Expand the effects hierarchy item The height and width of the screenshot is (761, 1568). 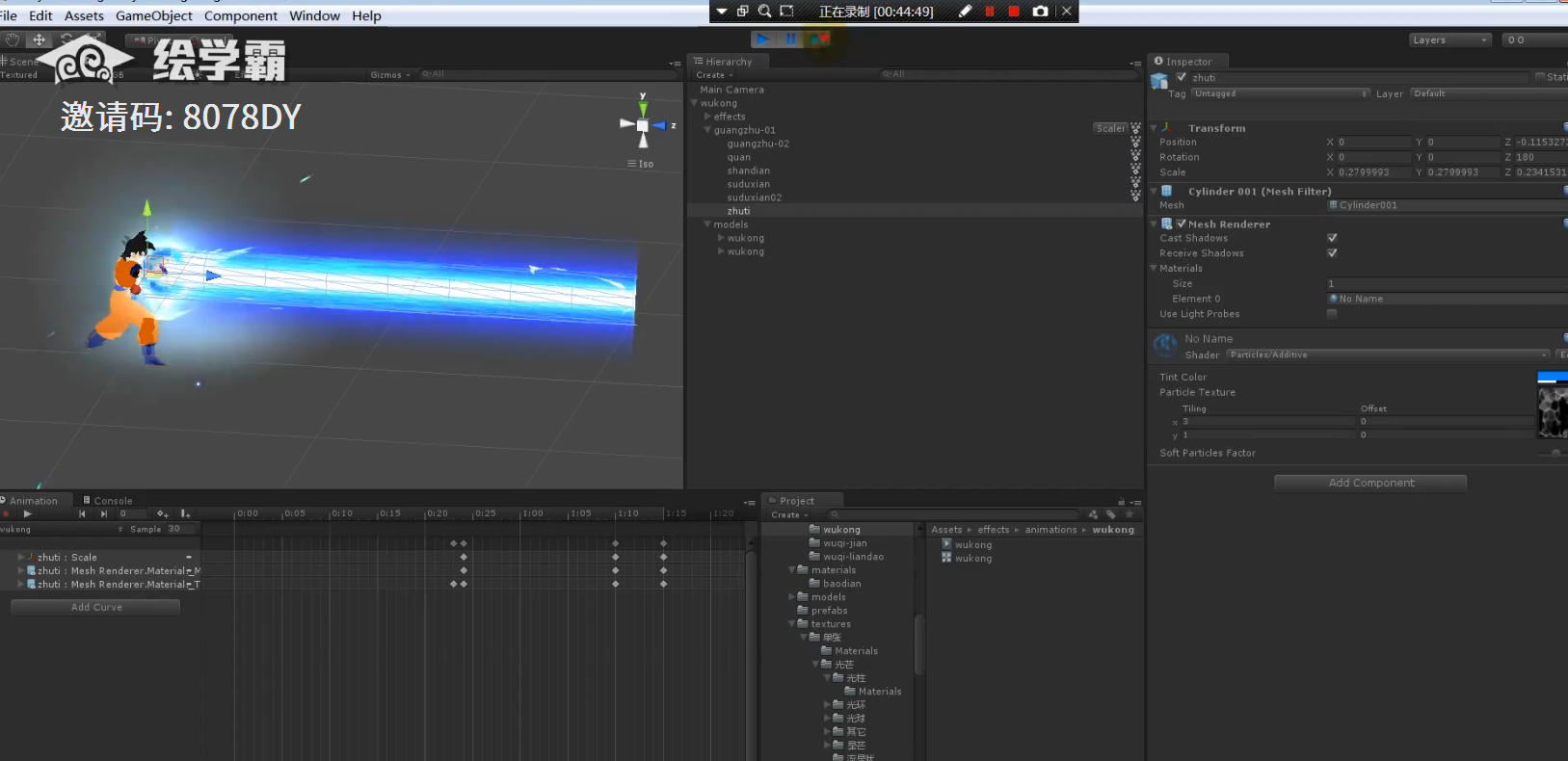click(x=707, y=117)
